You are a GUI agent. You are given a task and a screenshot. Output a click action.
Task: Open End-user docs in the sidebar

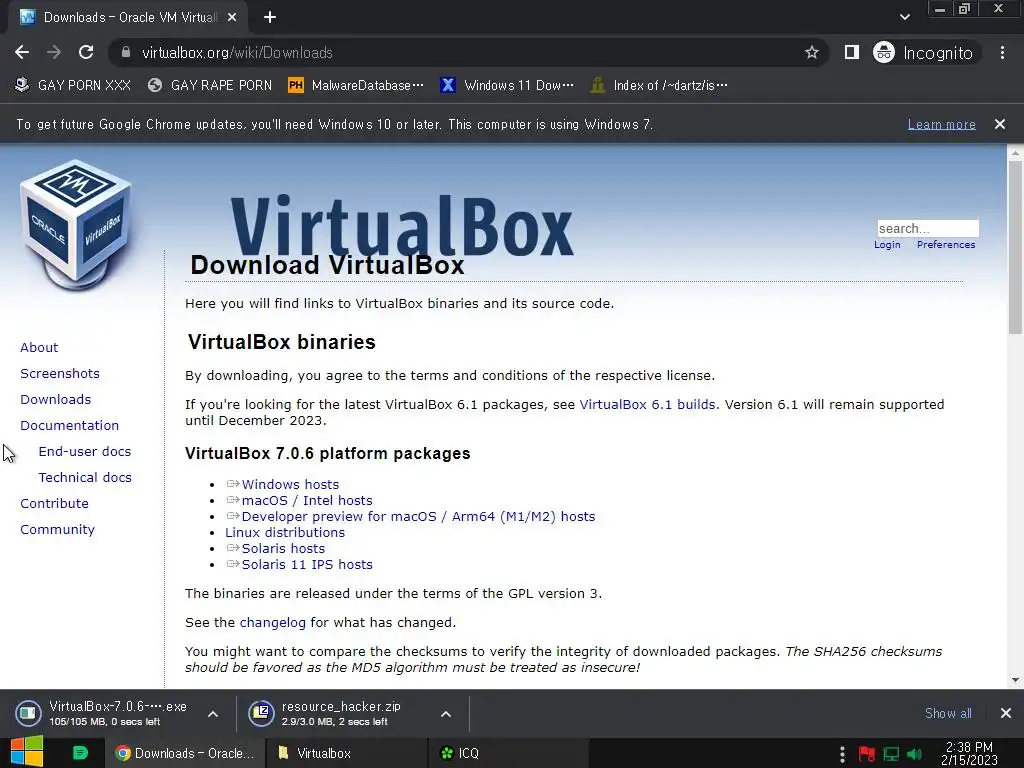(x=84, y=451)
